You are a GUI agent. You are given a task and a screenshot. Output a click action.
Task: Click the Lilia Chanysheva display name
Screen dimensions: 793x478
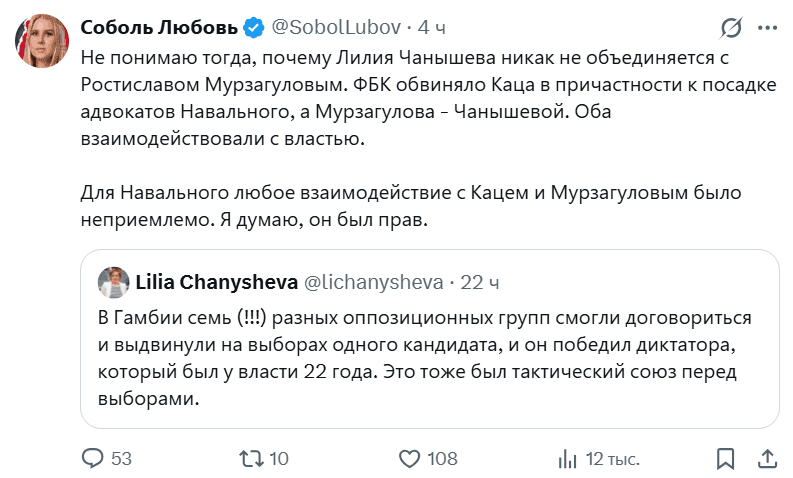[x=216, y=282]
